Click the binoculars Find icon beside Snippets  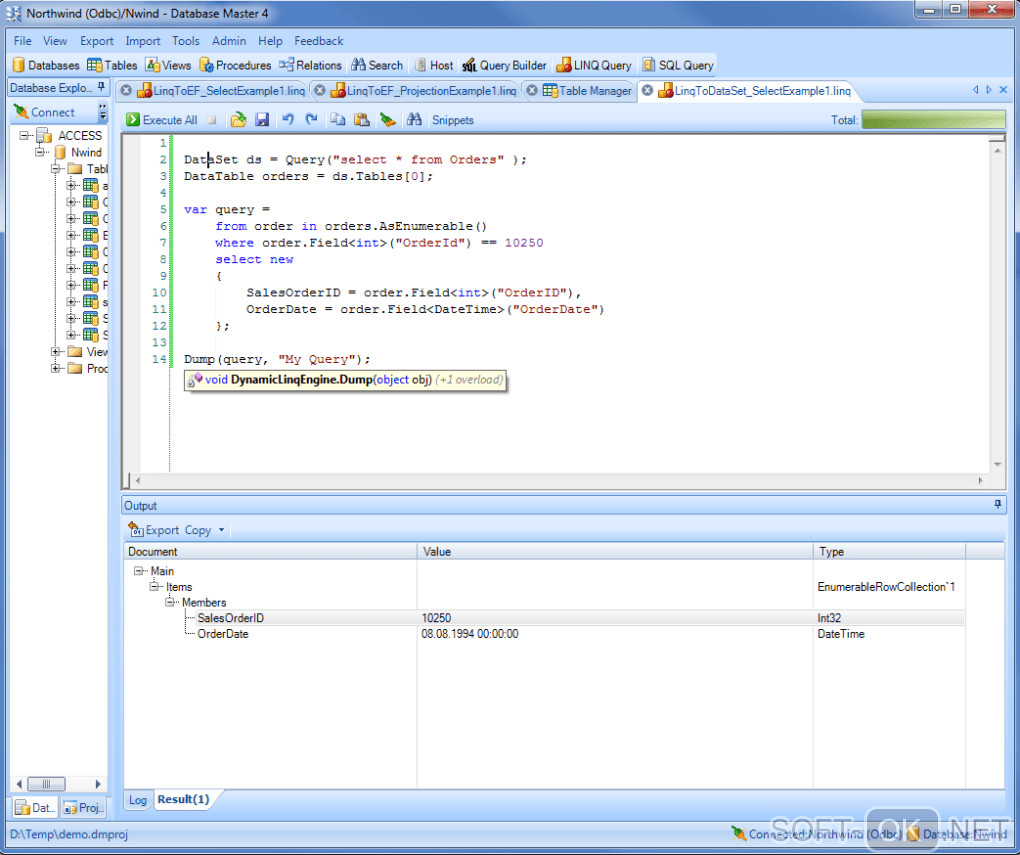click(x=414, y=120)
